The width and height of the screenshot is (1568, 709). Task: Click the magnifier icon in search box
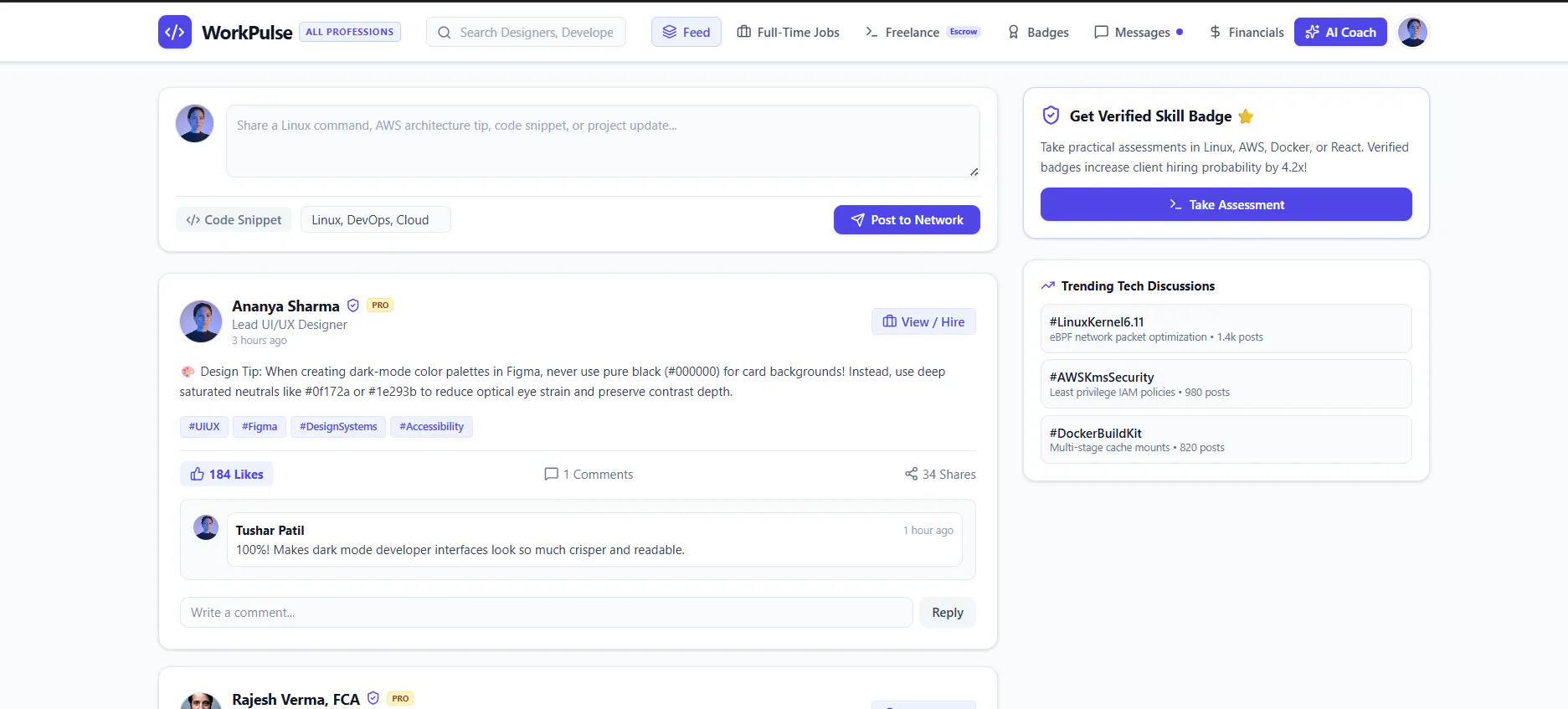(445, 33)
